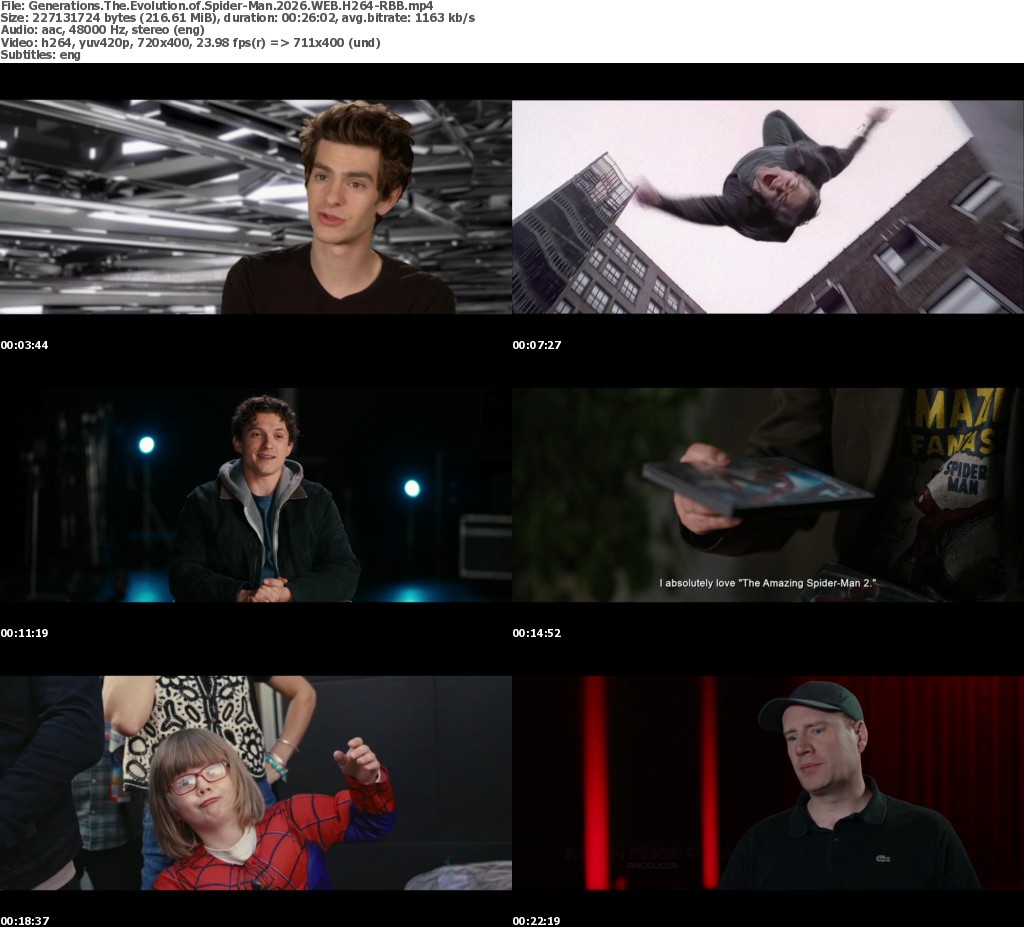Click the Spider-Man costume girl thumbnail at 00:18:37
The image size is (1024, 927).
tap(255, 783)
